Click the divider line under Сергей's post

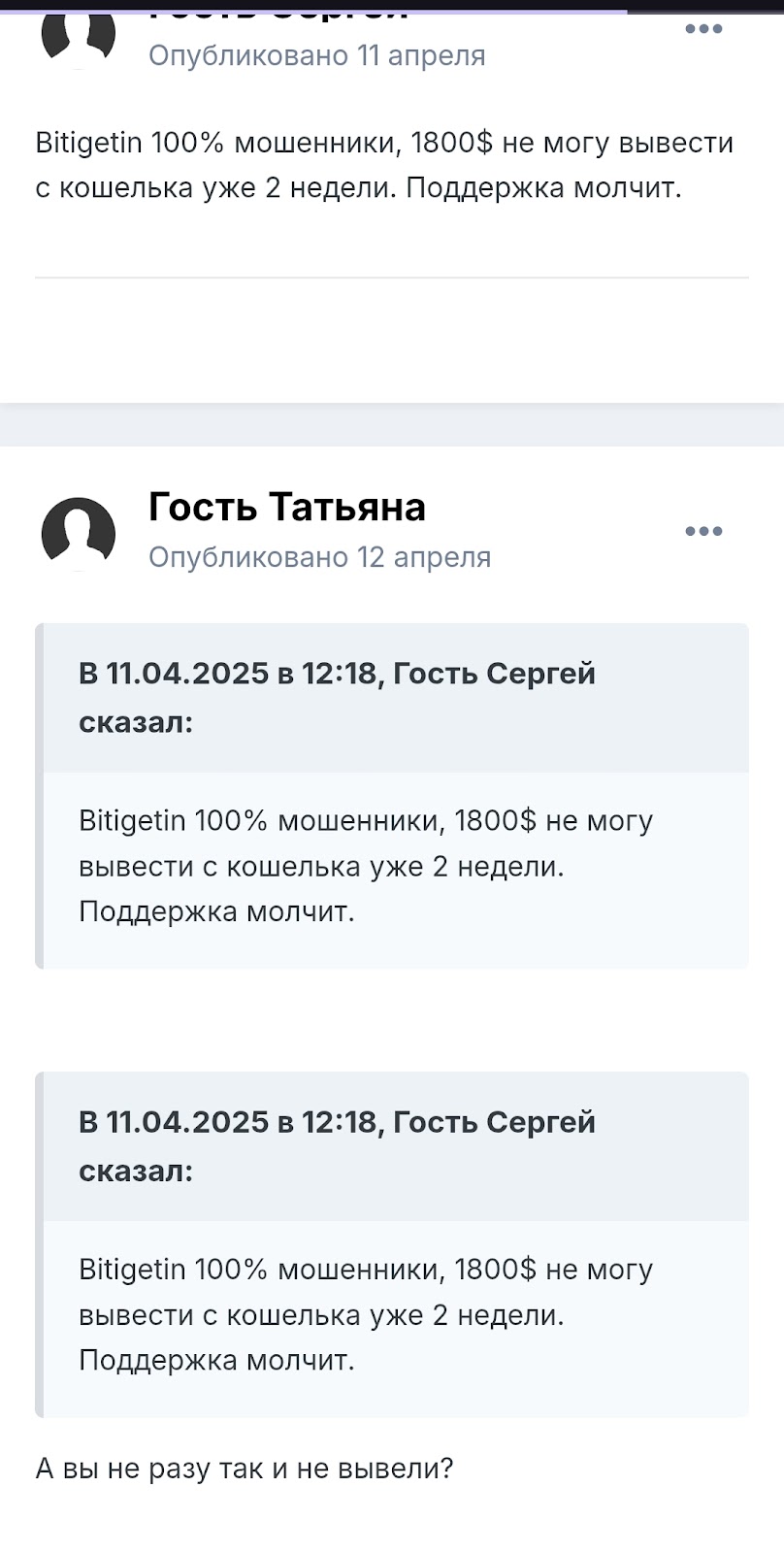[392, 278]
